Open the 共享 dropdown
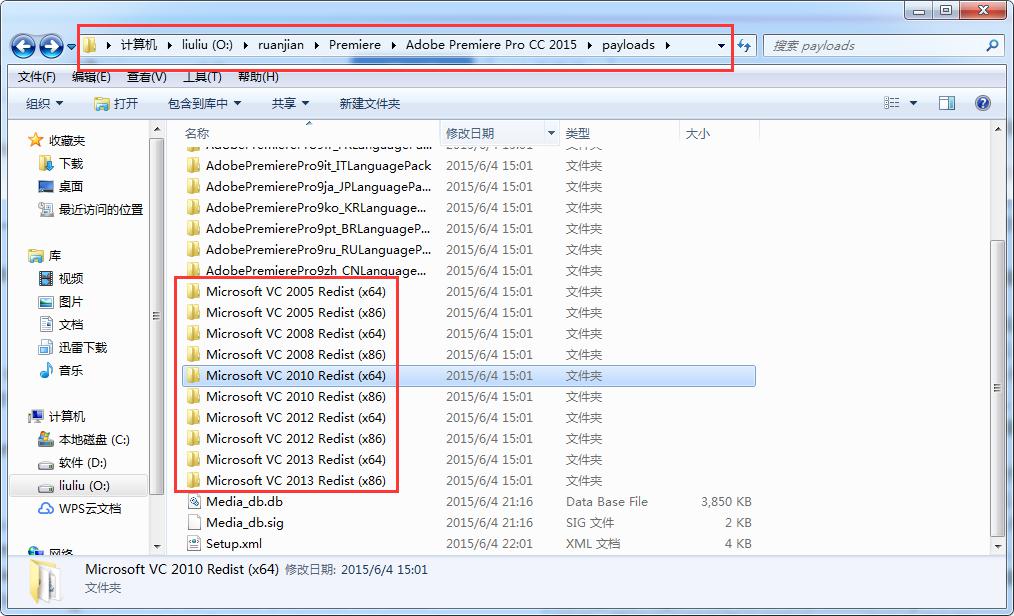Image resolution: width=1014 pixels, height=616 pixels. pos(290,103)
